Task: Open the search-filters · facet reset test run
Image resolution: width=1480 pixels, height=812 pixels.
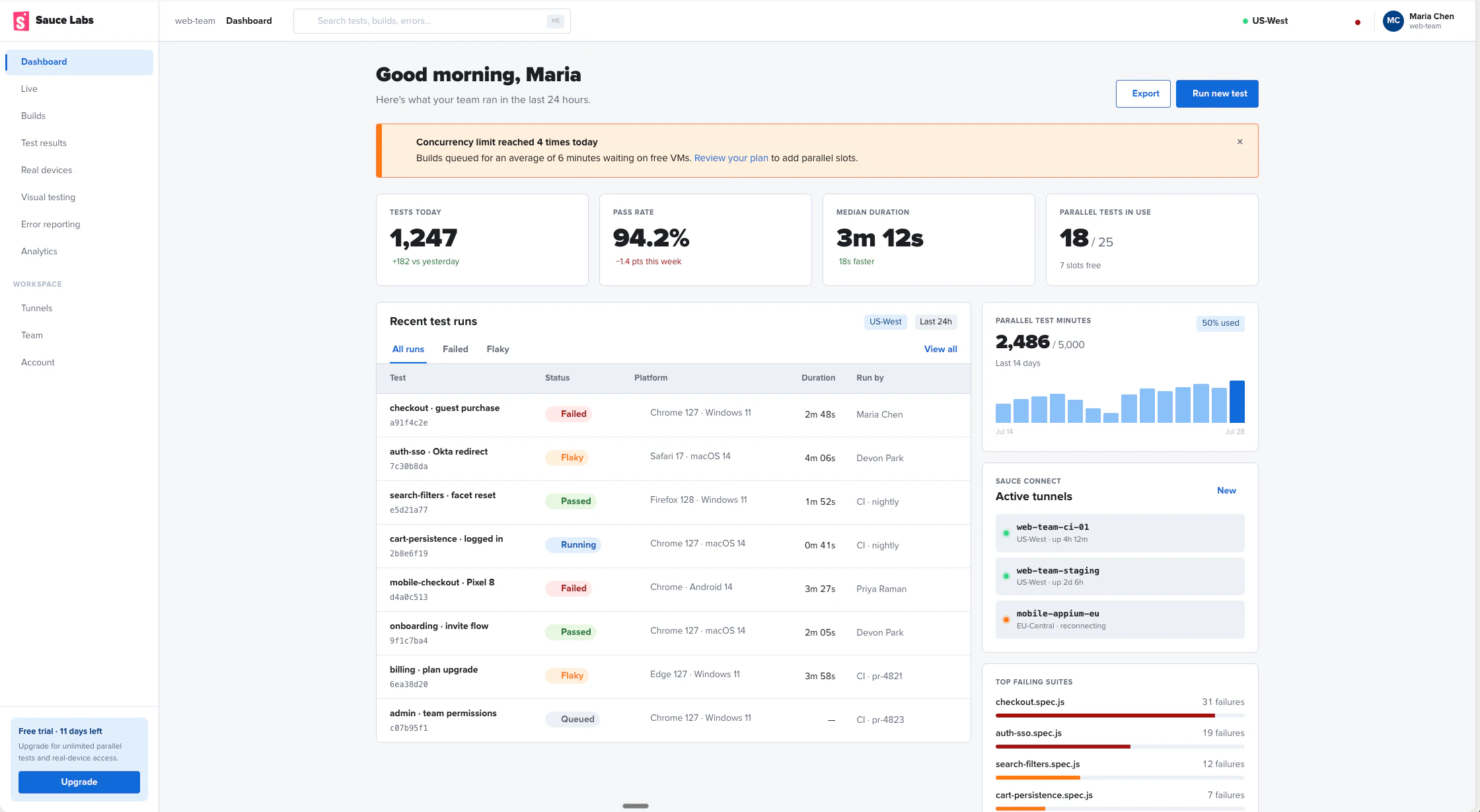Action: point(673,503)
